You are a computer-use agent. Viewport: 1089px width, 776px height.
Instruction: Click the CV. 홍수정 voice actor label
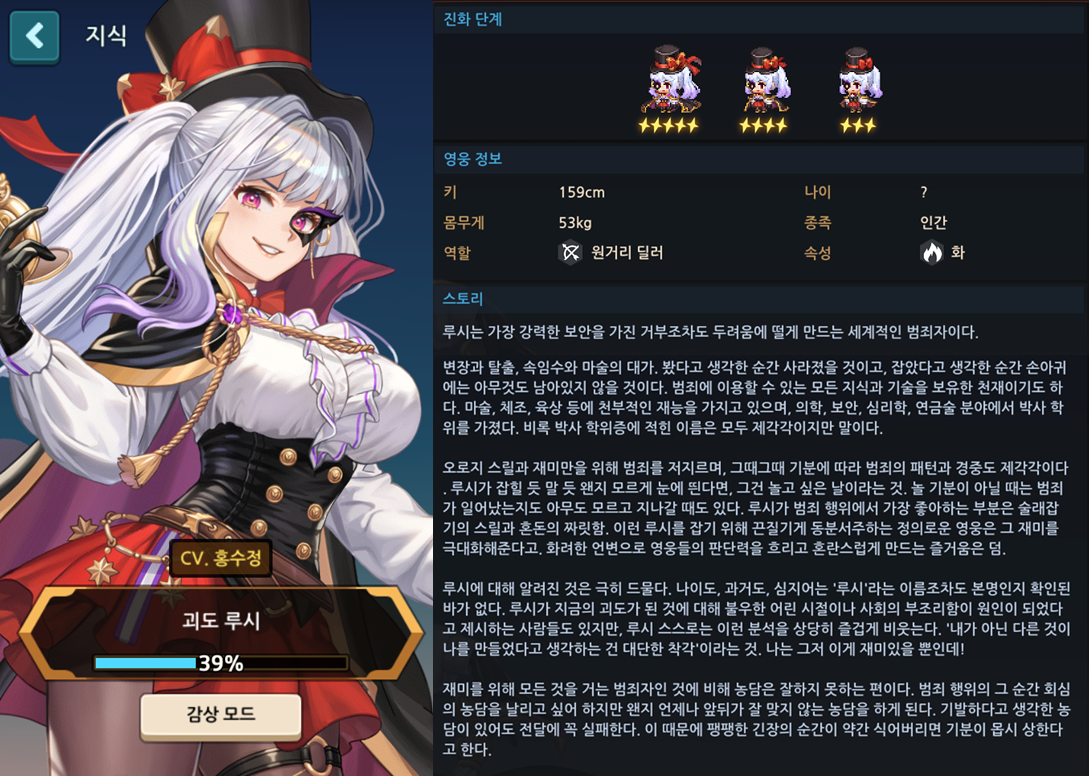220,558
